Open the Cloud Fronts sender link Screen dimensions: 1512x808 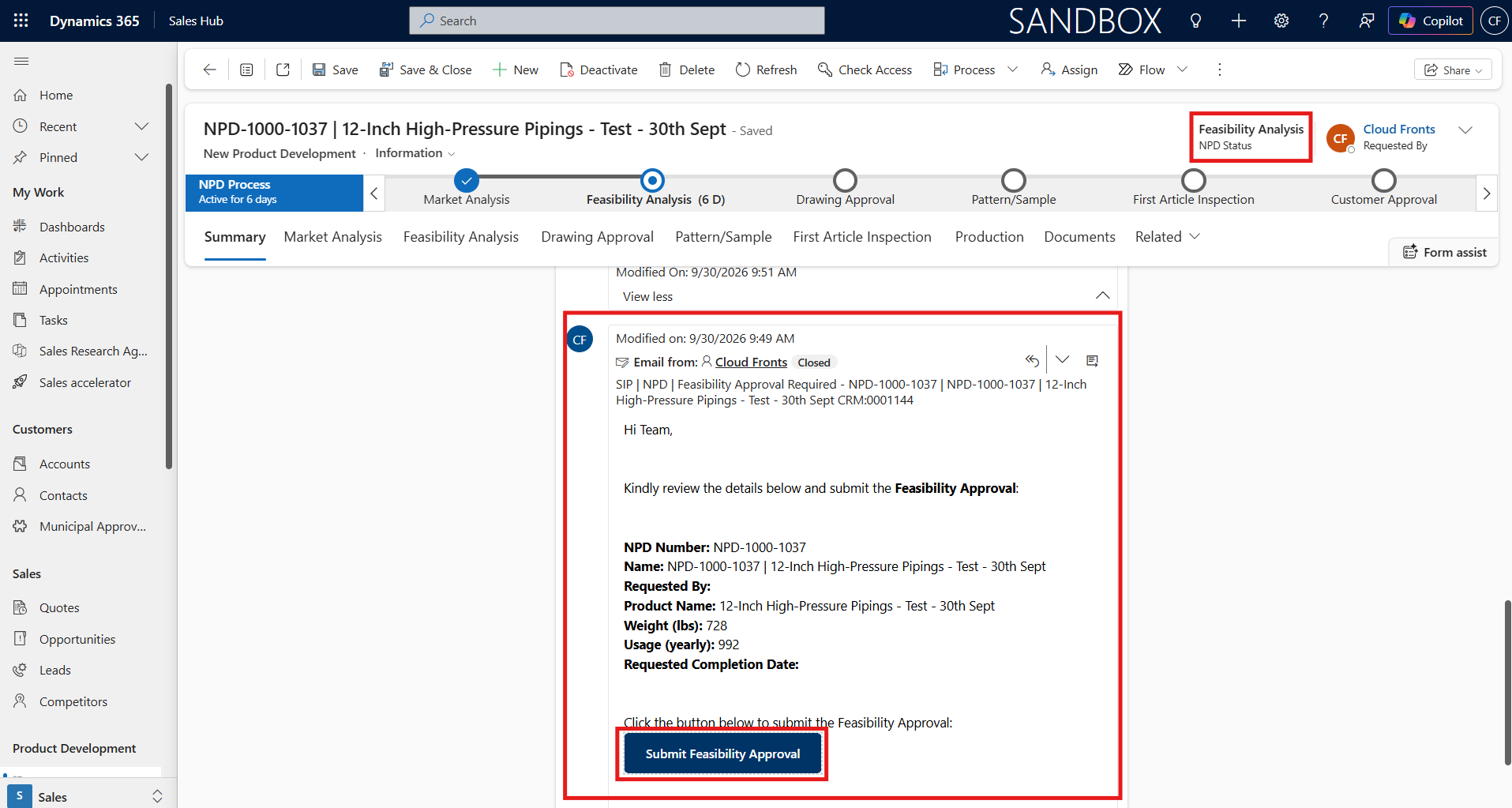751,362
